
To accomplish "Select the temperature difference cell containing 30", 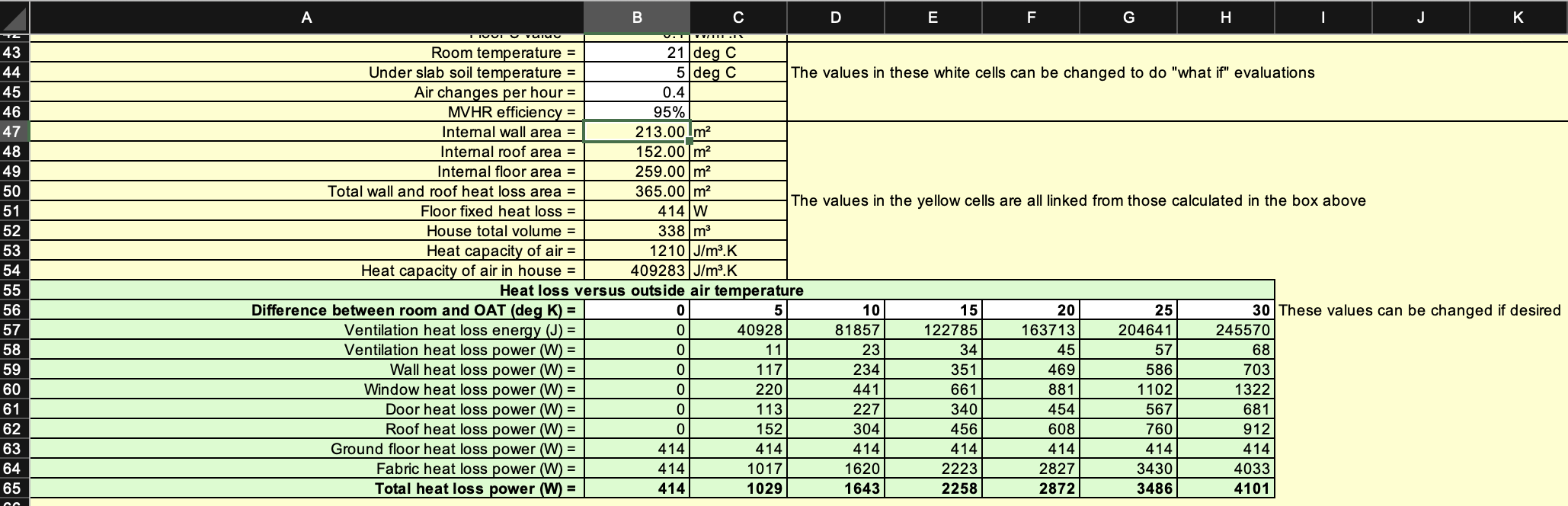I will 1225,310.
